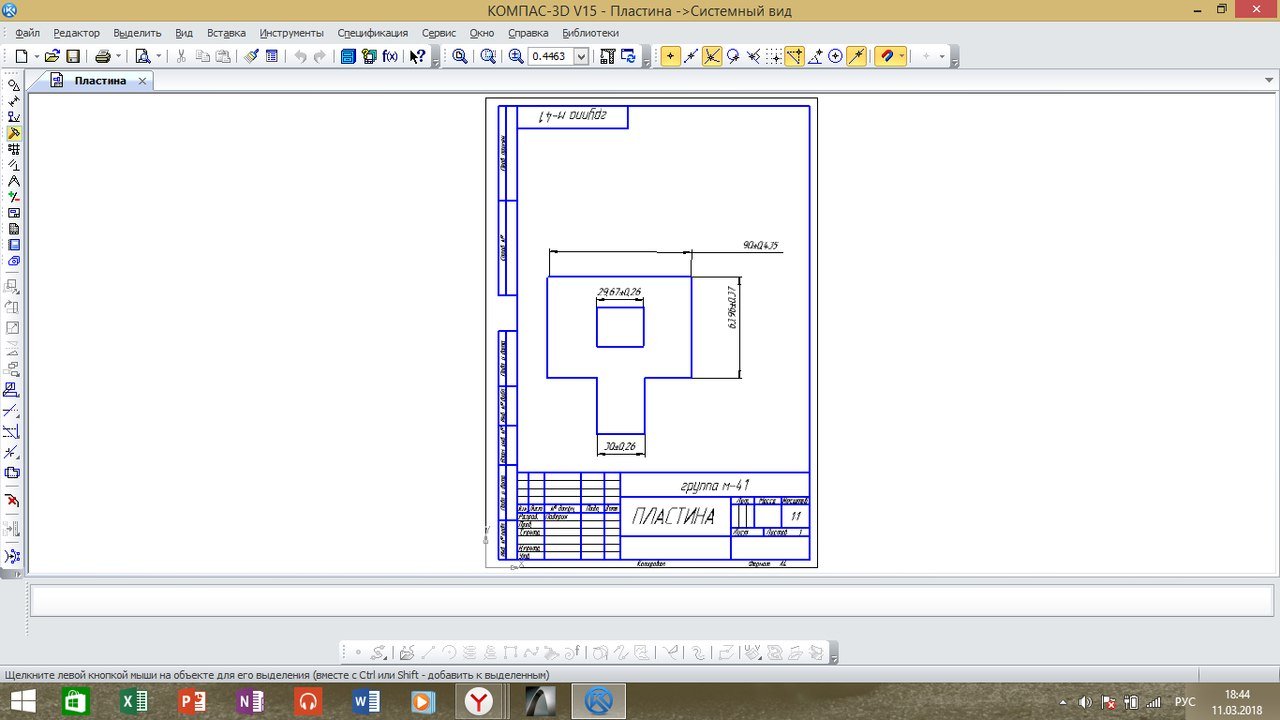1280x720 pixels.
Task: Toggle the magnet snapping button
Action: pos(884,57)
